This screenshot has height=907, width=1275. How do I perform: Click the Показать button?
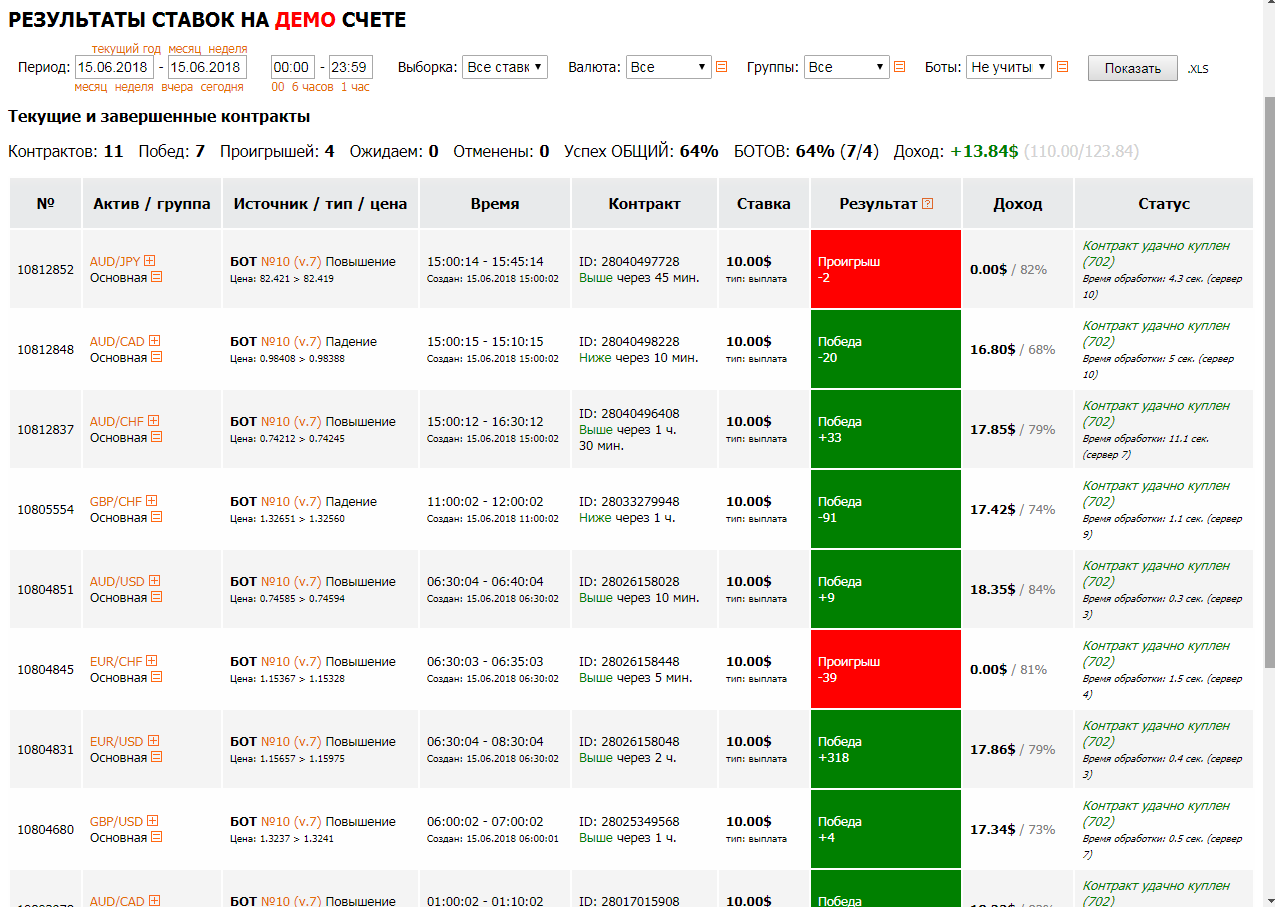point(1133,68)
